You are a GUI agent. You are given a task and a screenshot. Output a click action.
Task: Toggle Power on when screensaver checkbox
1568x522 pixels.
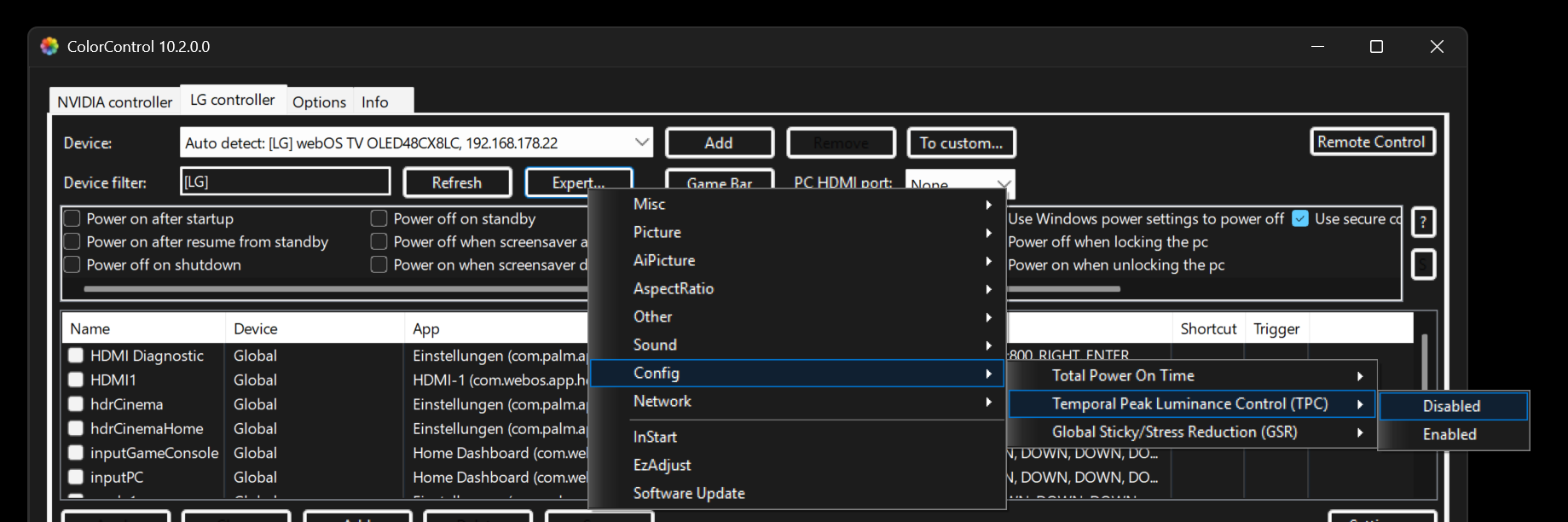tap(379, 264)
